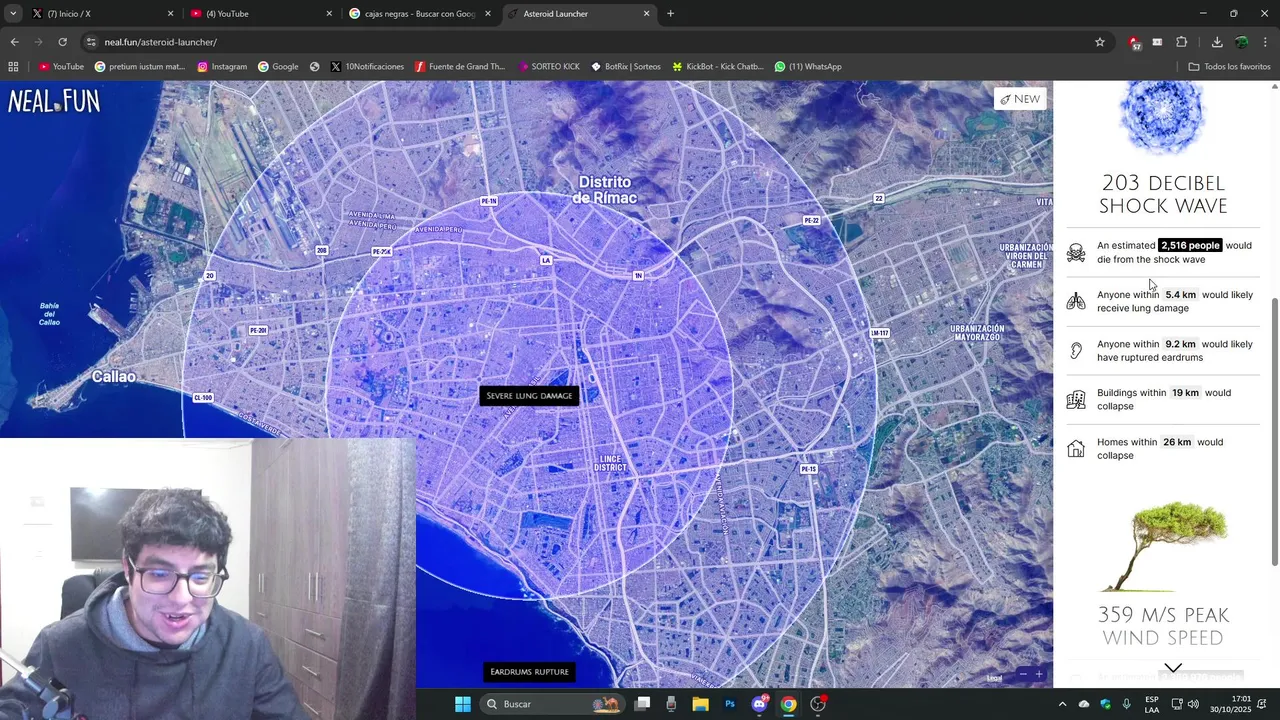Click the 26 km homes collapse value

click(x=1177, y=442)
